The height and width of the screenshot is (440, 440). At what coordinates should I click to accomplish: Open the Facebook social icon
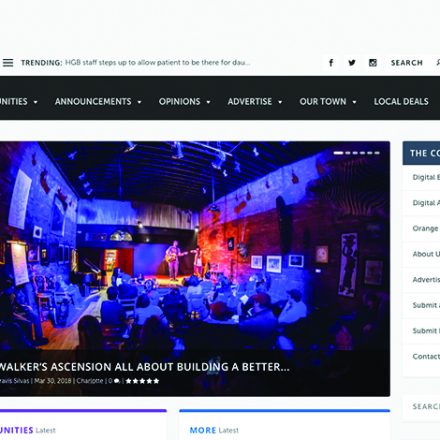click(331, 63)
